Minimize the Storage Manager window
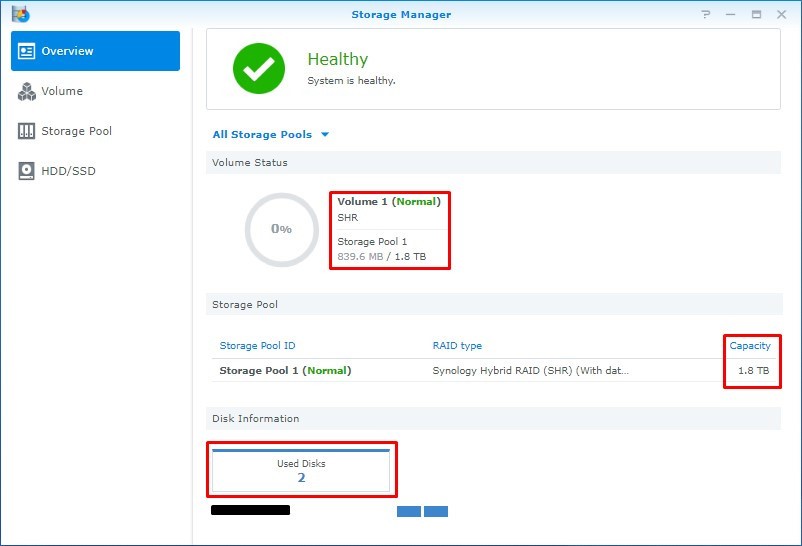The image size is (802, 546). point(730,14)
